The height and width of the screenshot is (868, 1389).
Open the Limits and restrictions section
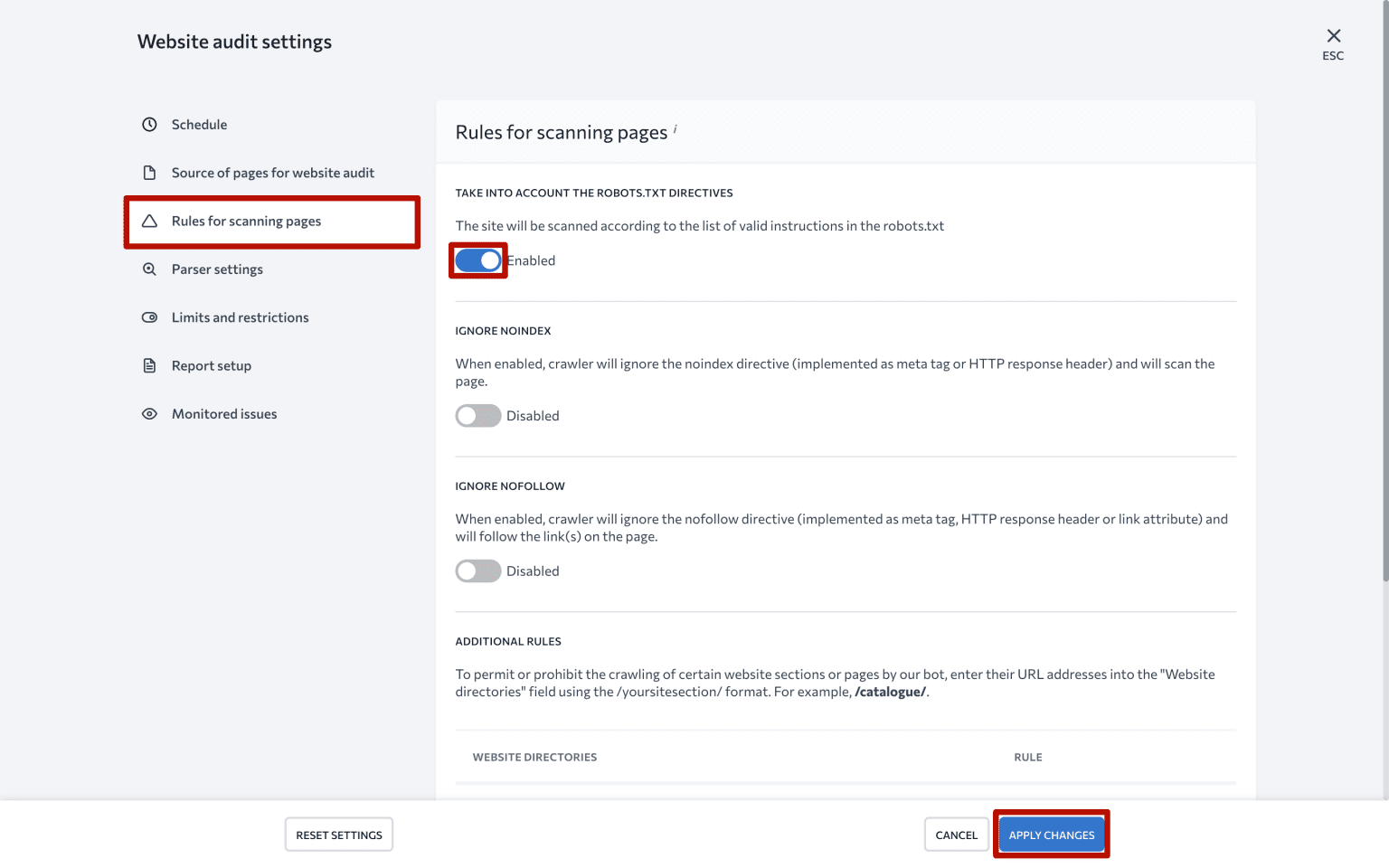[x=240, y=316]
